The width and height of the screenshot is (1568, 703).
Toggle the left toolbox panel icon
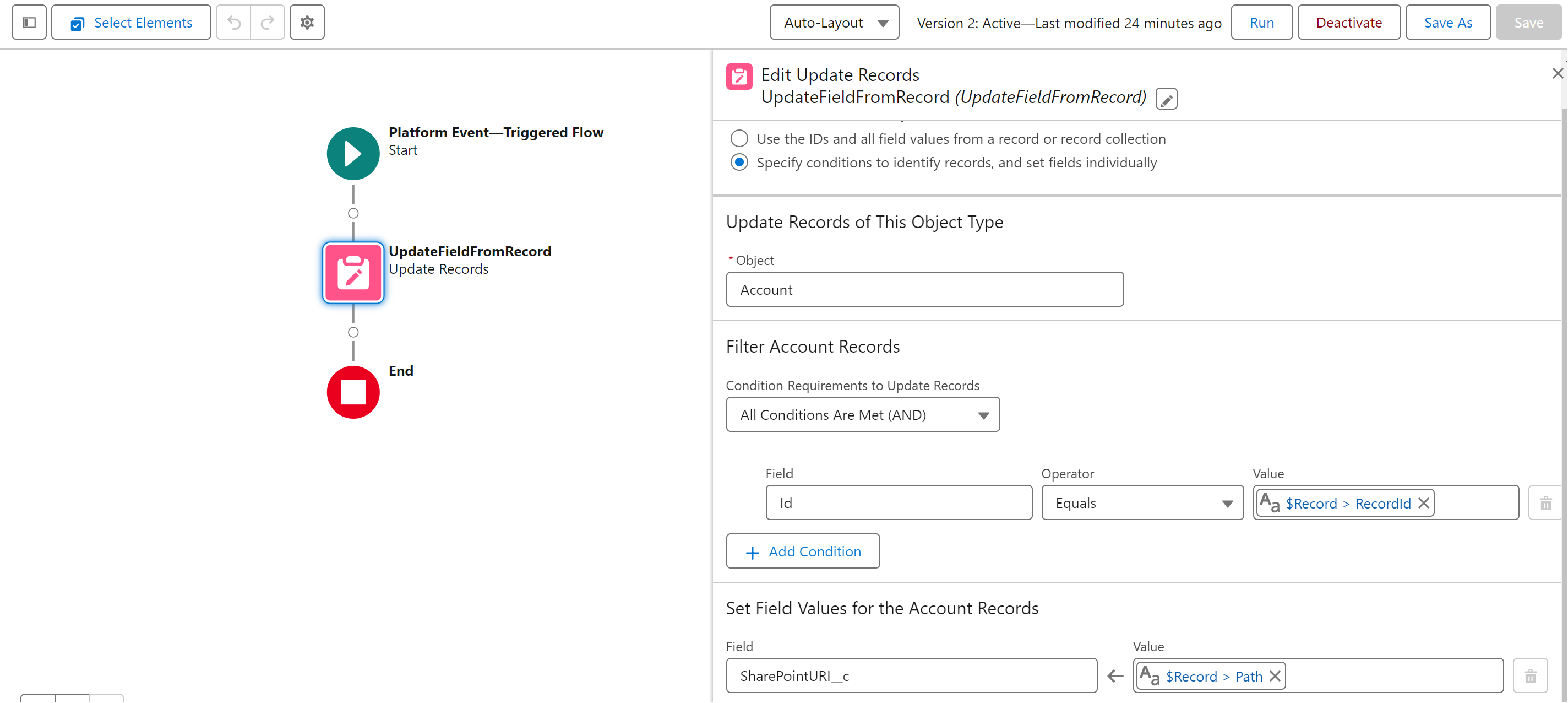pos(29,23)
